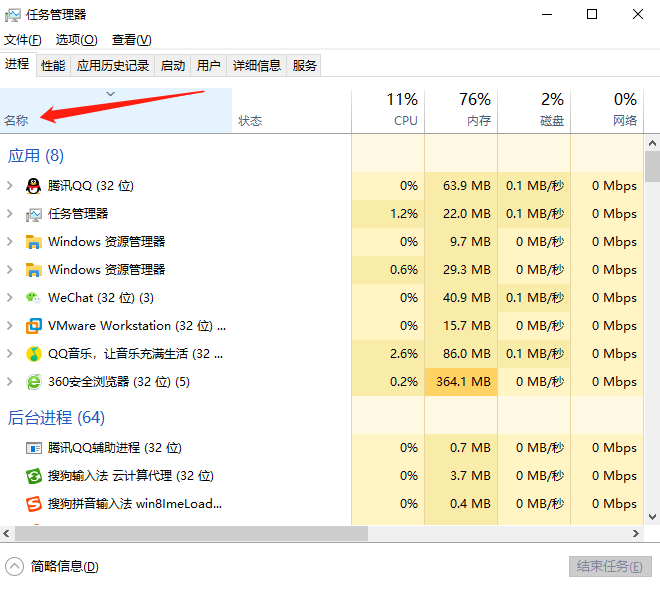Click the second Windows 资源管理器 folder icon
This screenshot has width=660, height=589.
33,270
